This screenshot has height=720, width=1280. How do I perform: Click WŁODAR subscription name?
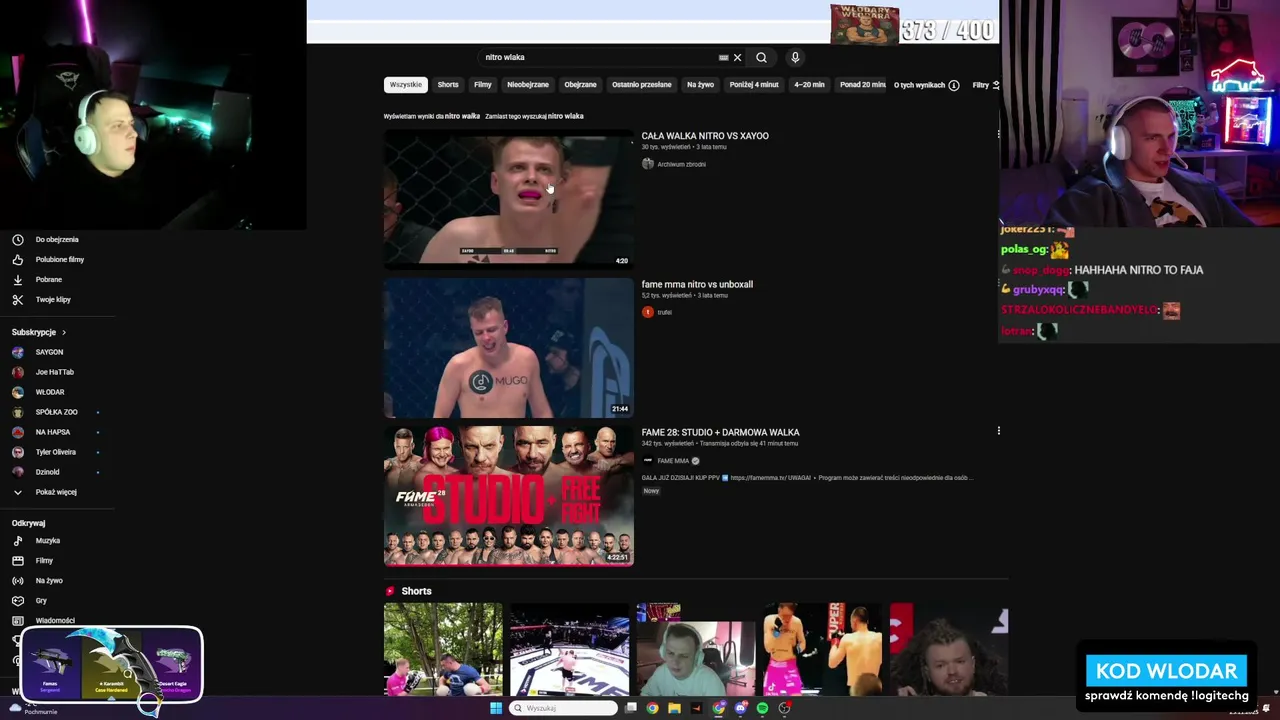[x=50, y=392]
